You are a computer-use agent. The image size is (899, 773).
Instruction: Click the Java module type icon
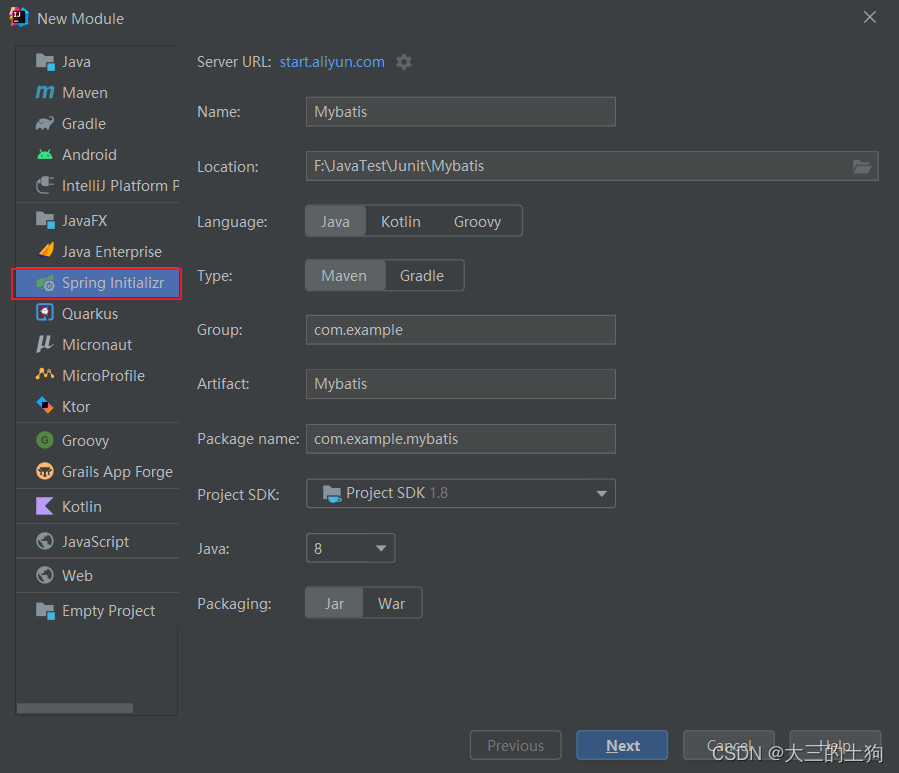pyautogui.click(x=45, y=61)
